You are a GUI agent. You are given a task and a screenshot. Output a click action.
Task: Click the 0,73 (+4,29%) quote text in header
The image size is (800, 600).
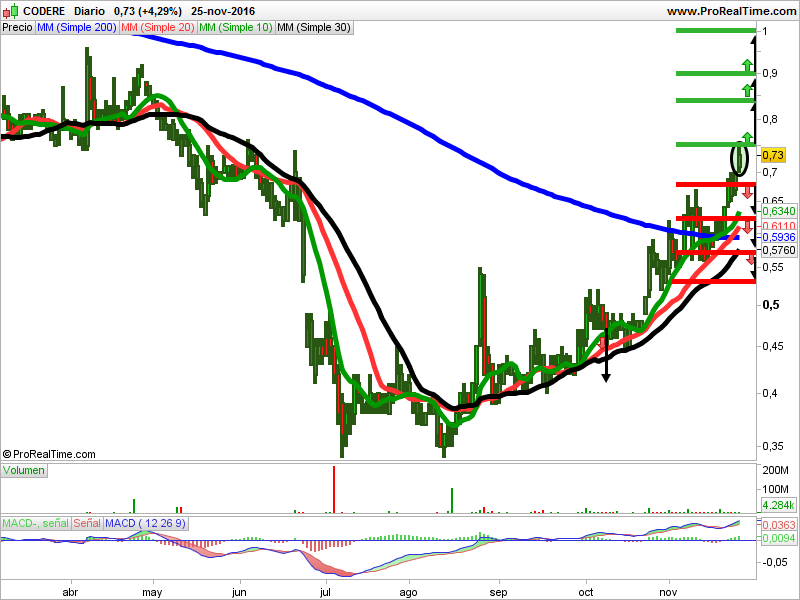coord(148,11)
